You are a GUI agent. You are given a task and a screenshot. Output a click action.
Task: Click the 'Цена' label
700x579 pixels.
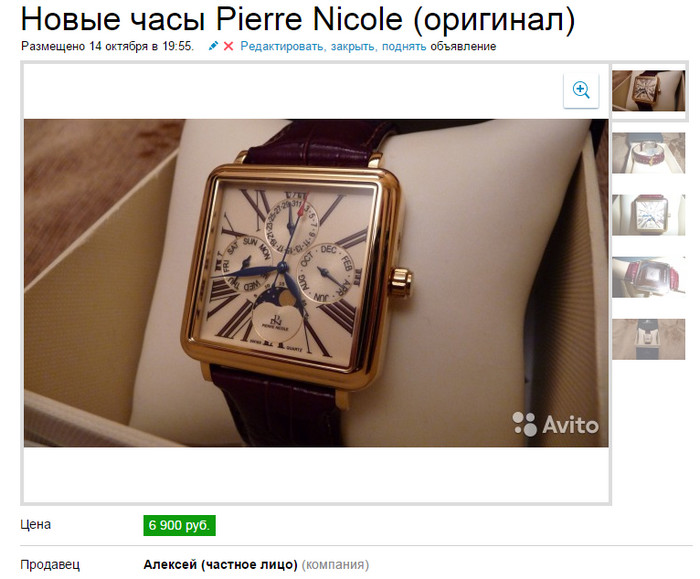pyautogui.click(x=35, y=524)
